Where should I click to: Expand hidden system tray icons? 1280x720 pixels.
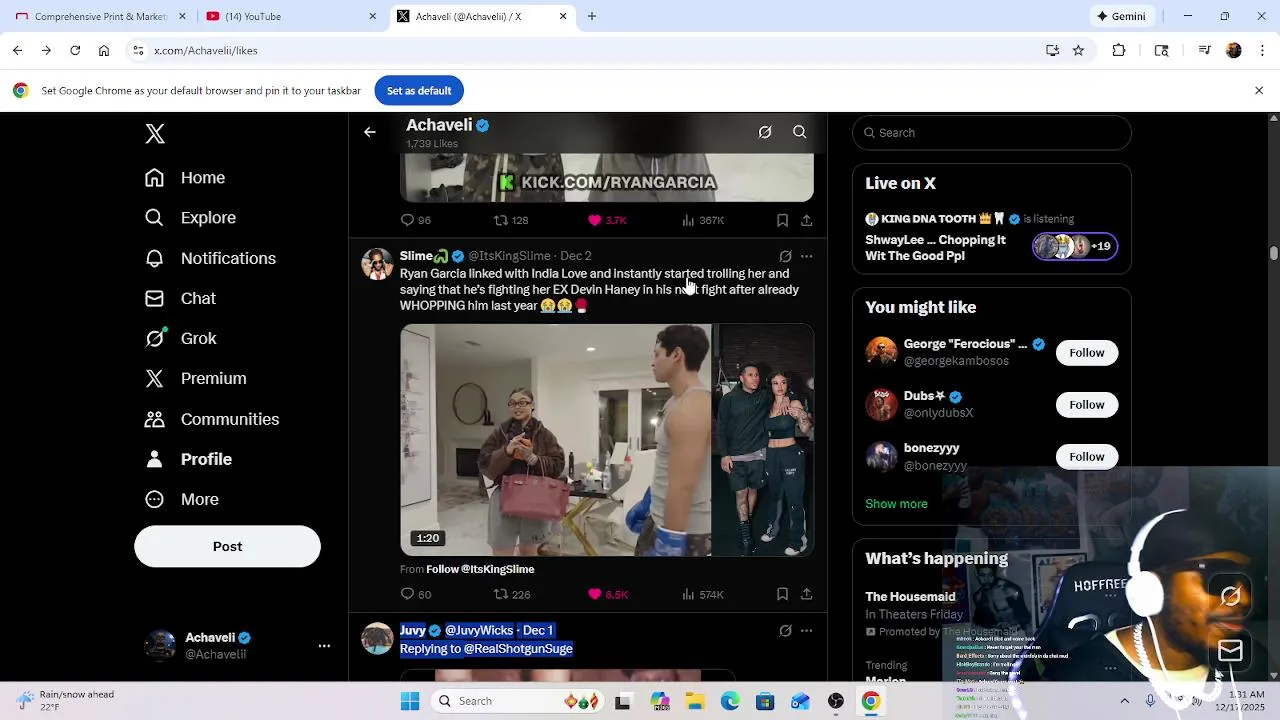click(1124, 701)
